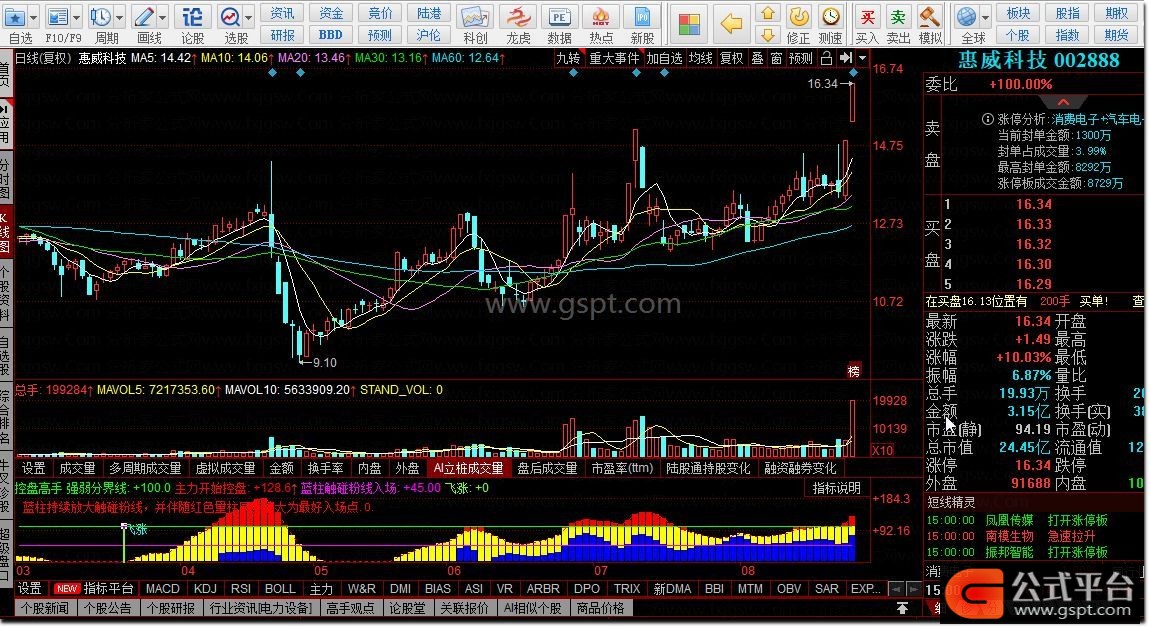Click the up arrow navigation icon
The width and height of the screenshot is (1150, 627).
(x=767, y=13)
